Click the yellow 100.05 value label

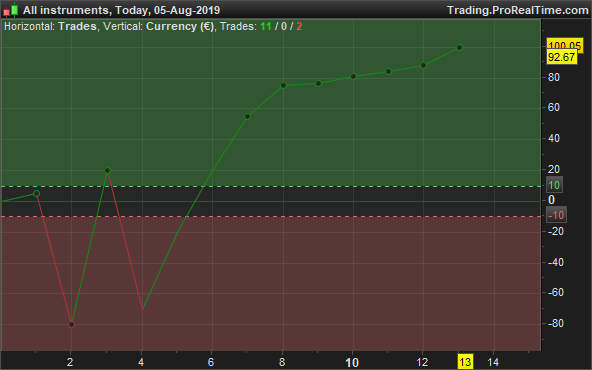(x=565, y=45)
